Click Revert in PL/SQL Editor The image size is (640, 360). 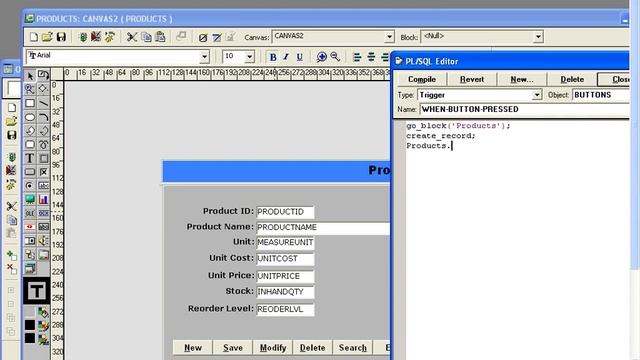click(472, 79)
